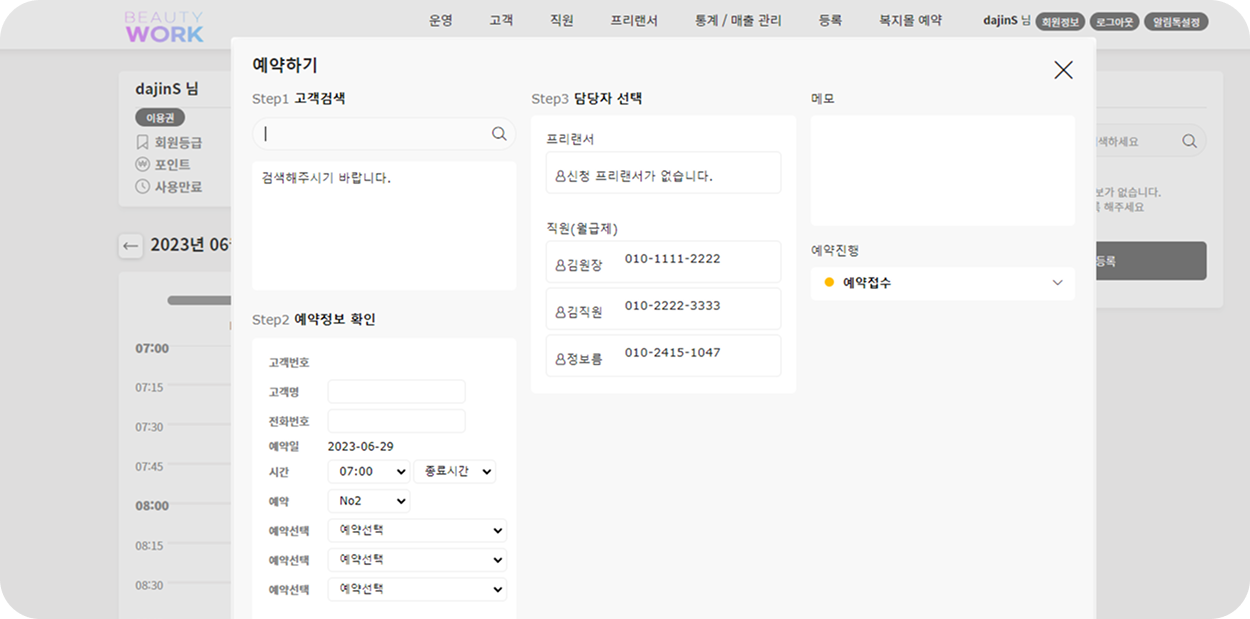This screenshot has height=619, width=1250.
Task: Click the 알림톡설정 button
Action: (x=1176, y=20)
